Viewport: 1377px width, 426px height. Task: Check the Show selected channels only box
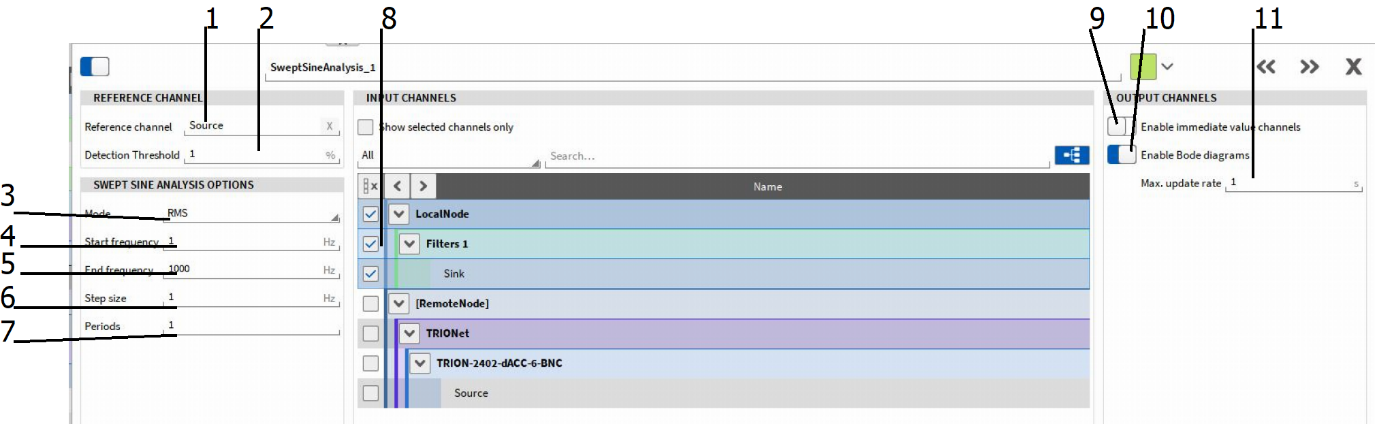[366, 127]
